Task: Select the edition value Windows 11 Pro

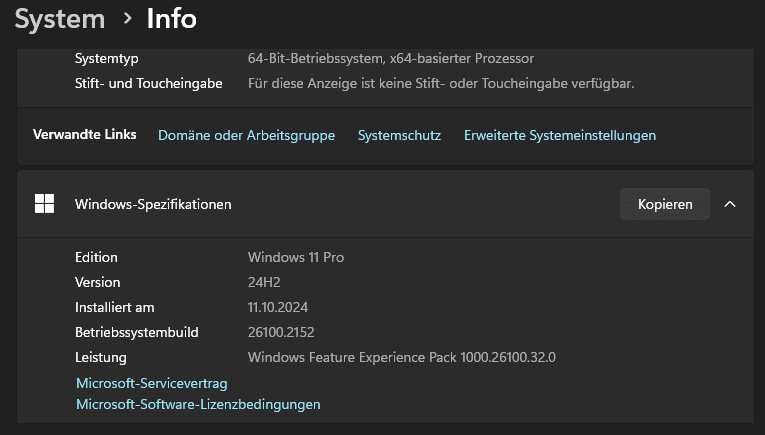Action: pyautogui.click(x=296, y=257)
